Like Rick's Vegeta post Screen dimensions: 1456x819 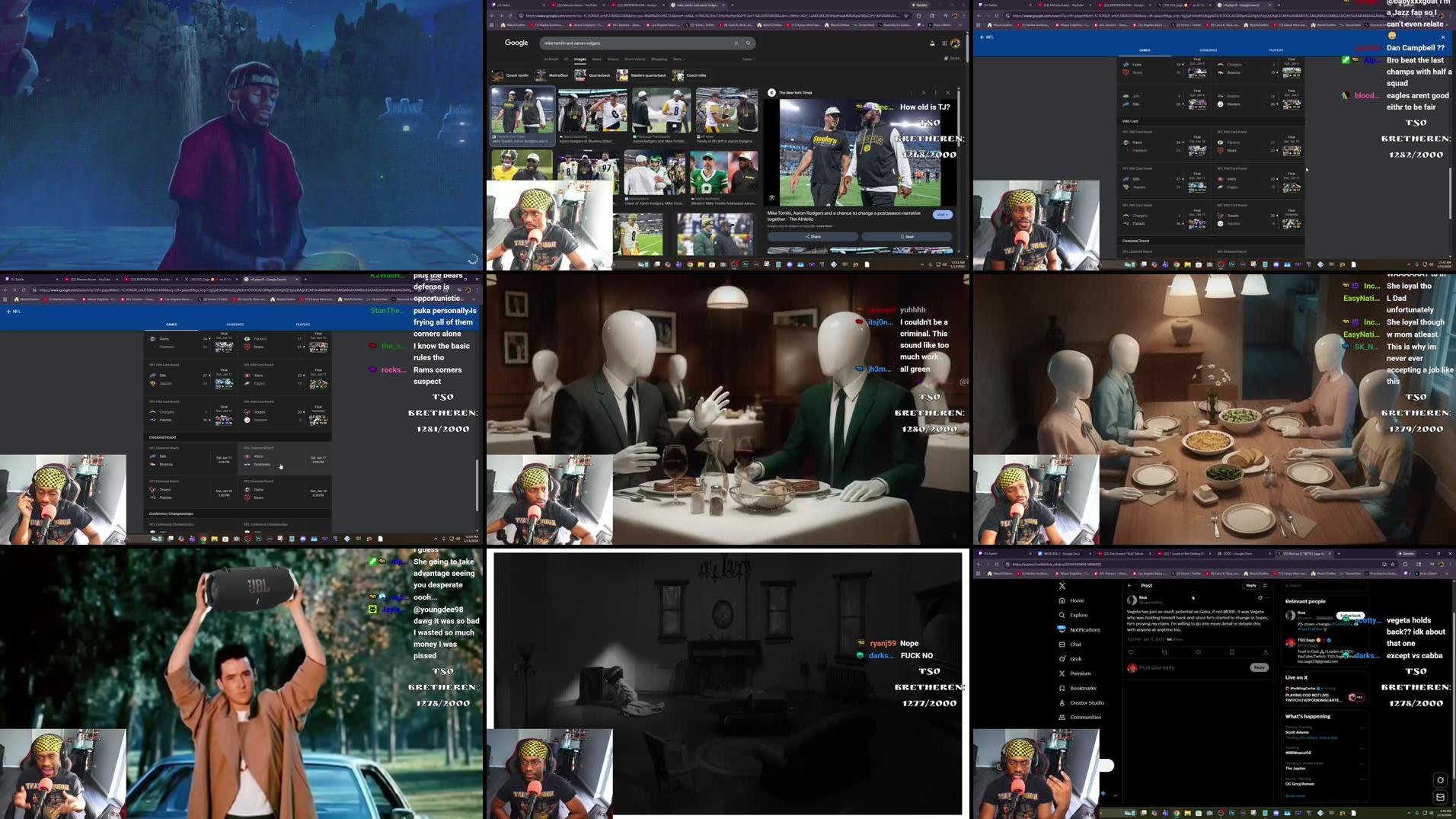coord(1199,653)
